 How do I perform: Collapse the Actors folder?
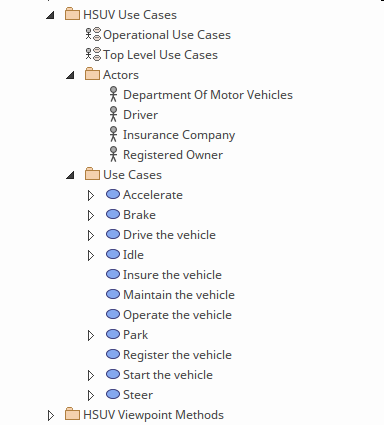(x=70, y=75)
